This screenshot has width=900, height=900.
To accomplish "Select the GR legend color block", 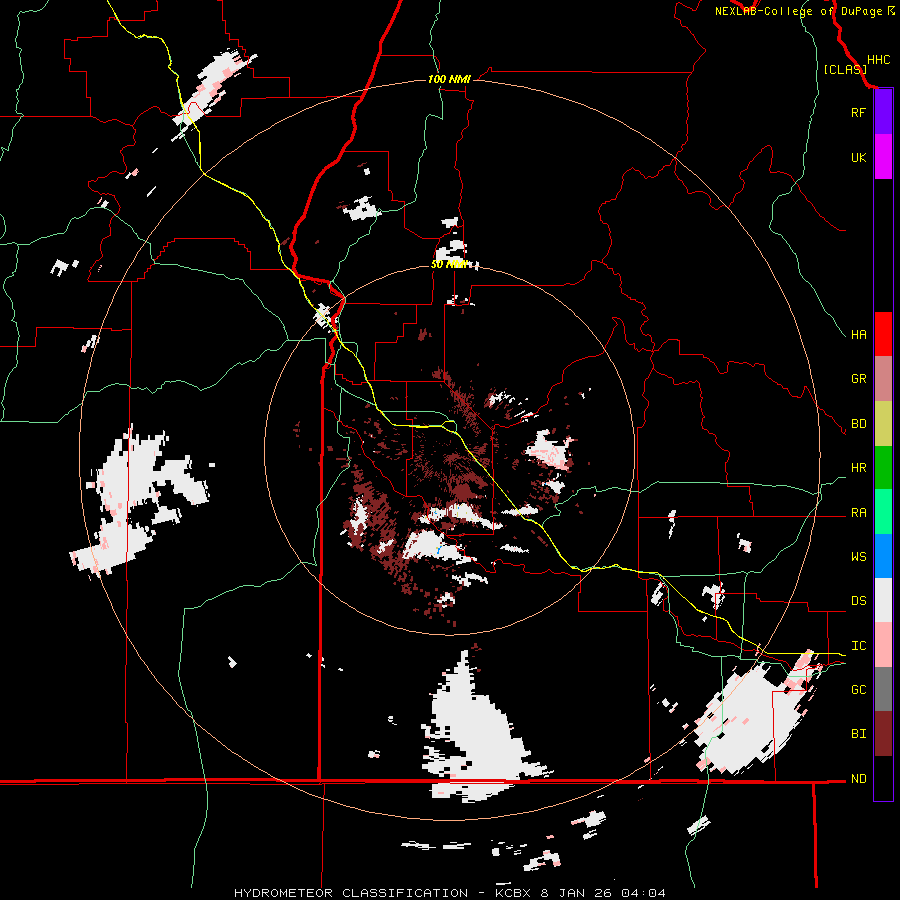I will (883, 379).
